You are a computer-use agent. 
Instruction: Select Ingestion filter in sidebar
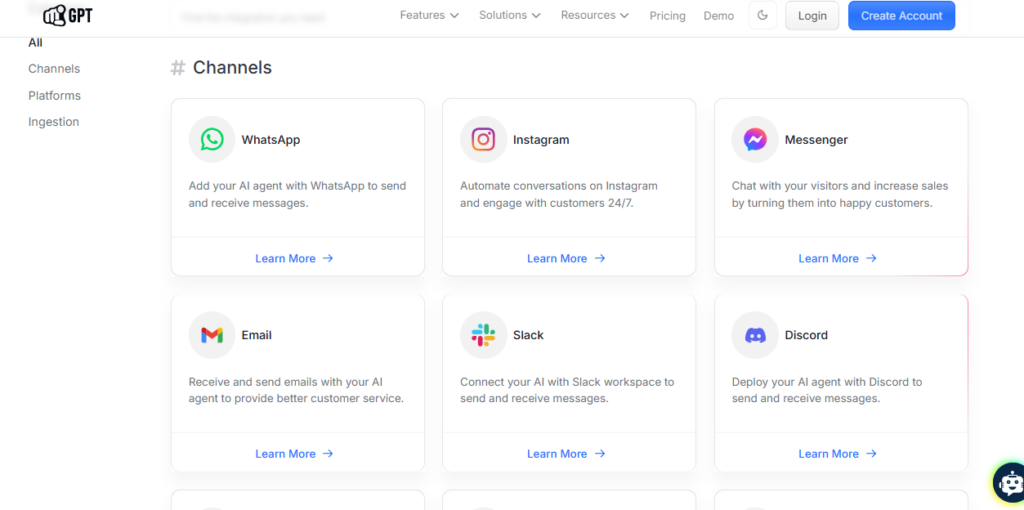tap(54, 121)
